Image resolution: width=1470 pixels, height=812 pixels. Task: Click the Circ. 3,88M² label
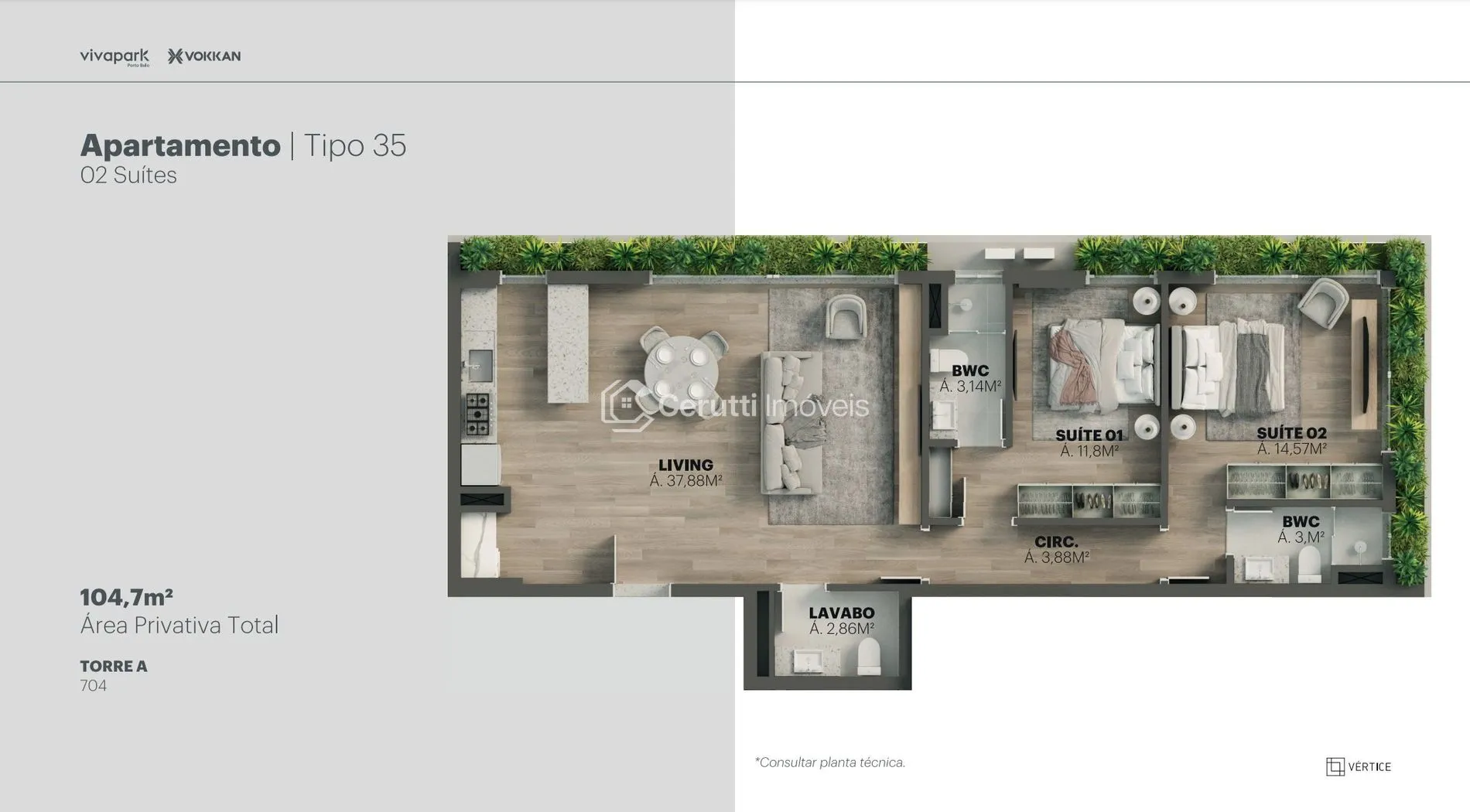tap(1056, 550)
